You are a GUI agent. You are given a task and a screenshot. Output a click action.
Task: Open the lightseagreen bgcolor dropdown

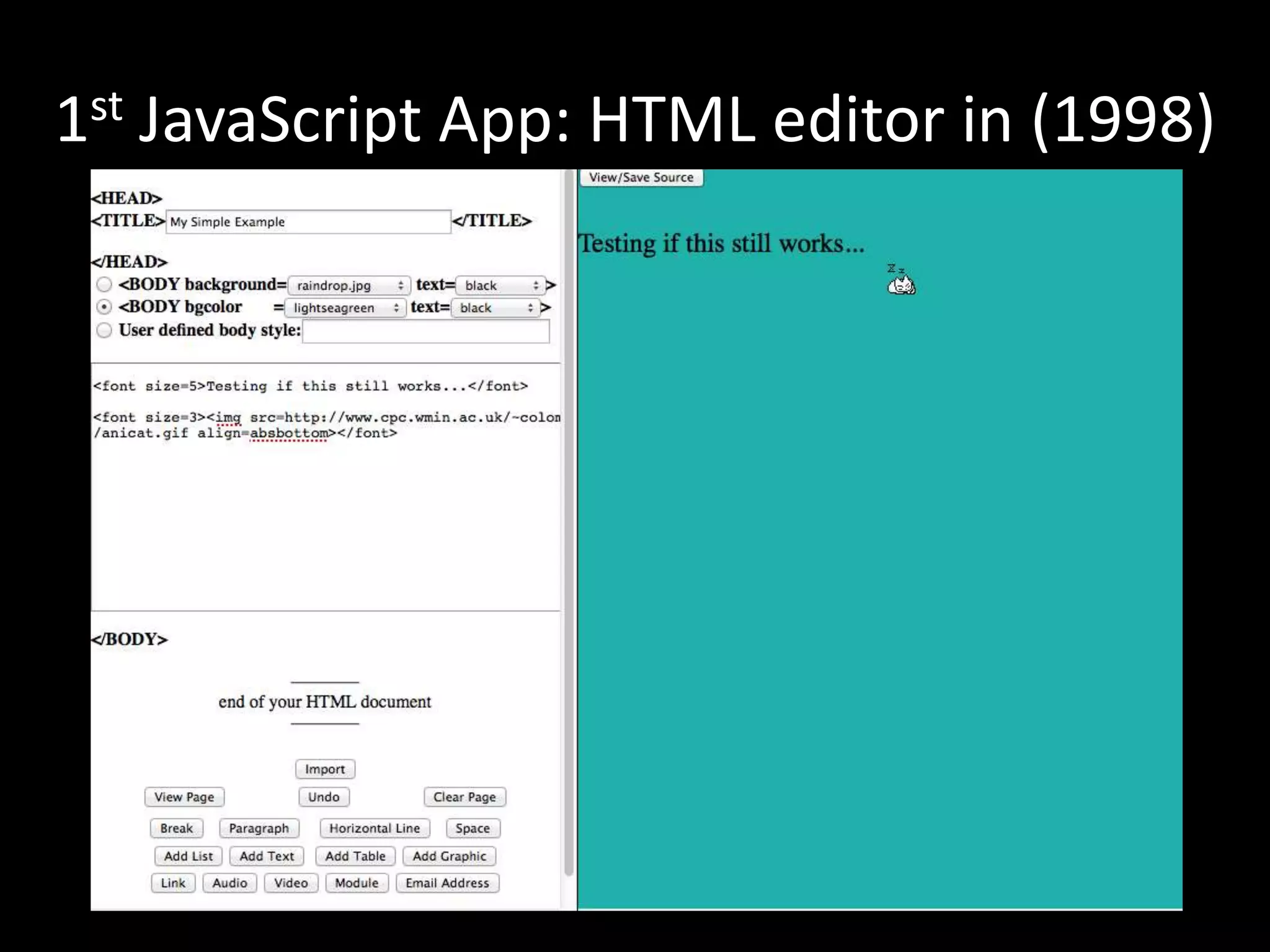pyautogui.click(x=345, y=308)
